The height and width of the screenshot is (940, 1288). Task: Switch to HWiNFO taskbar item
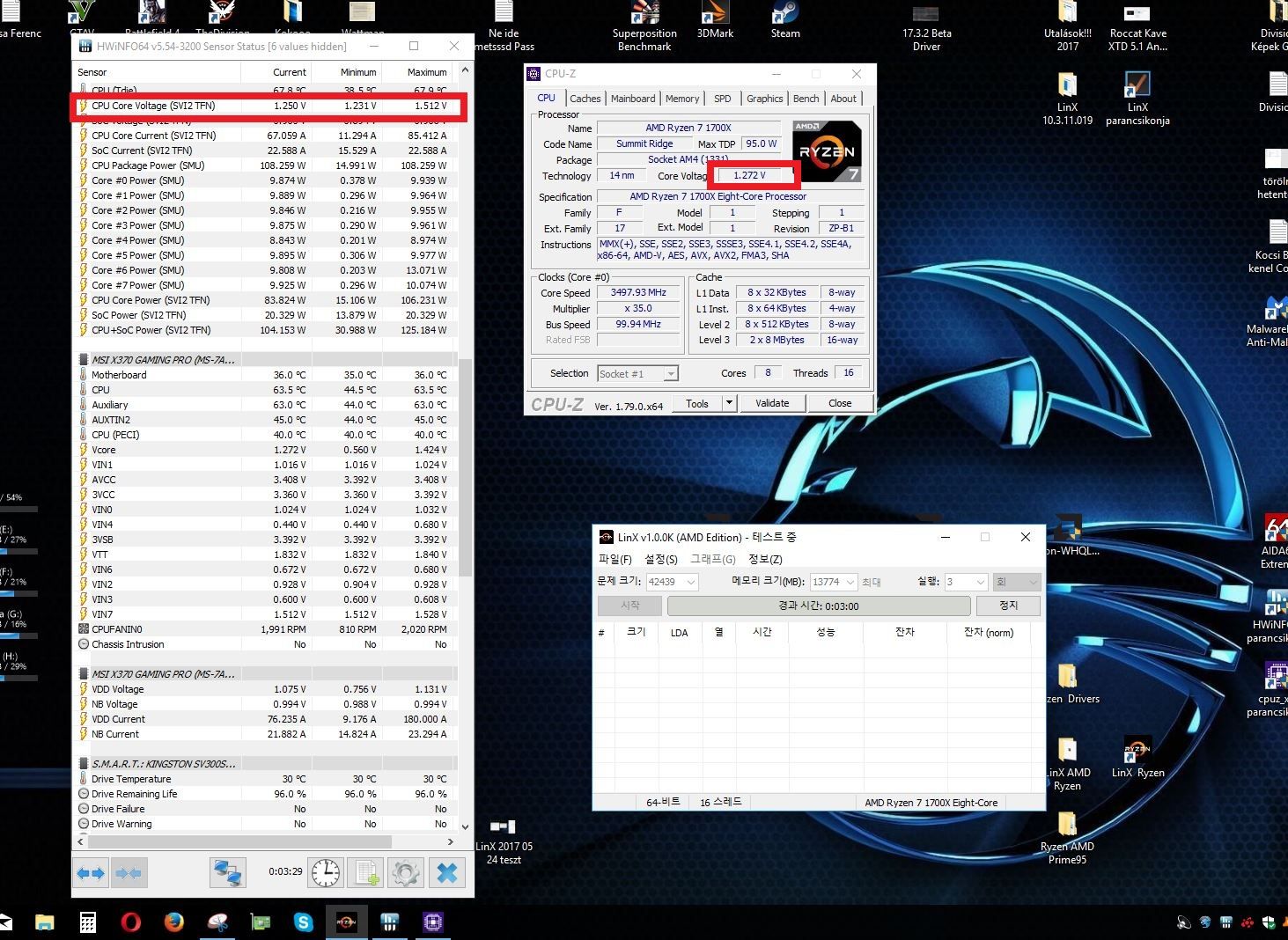coord(389,922)
